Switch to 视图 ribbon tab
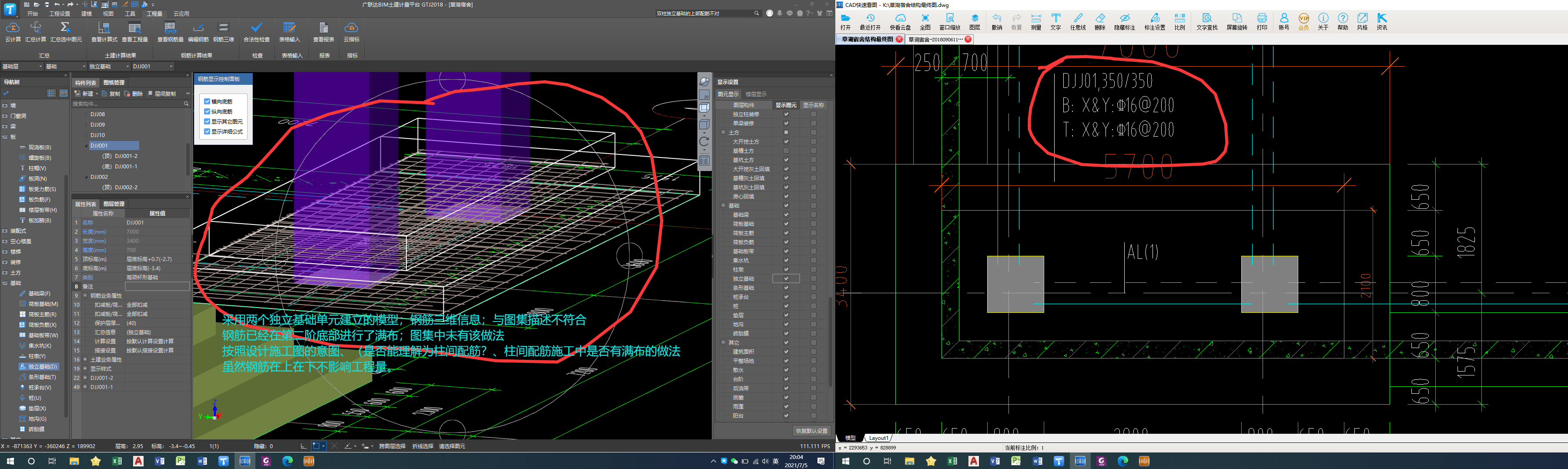The width and height of the screenshot is (1568, 469). pos(108,13)
